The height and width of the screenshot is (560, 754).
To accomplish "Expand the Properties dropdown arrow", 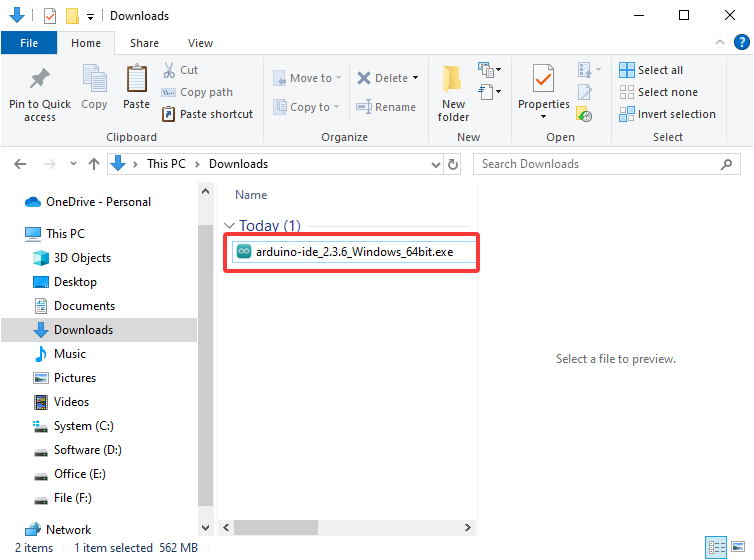I will [543, 117].
